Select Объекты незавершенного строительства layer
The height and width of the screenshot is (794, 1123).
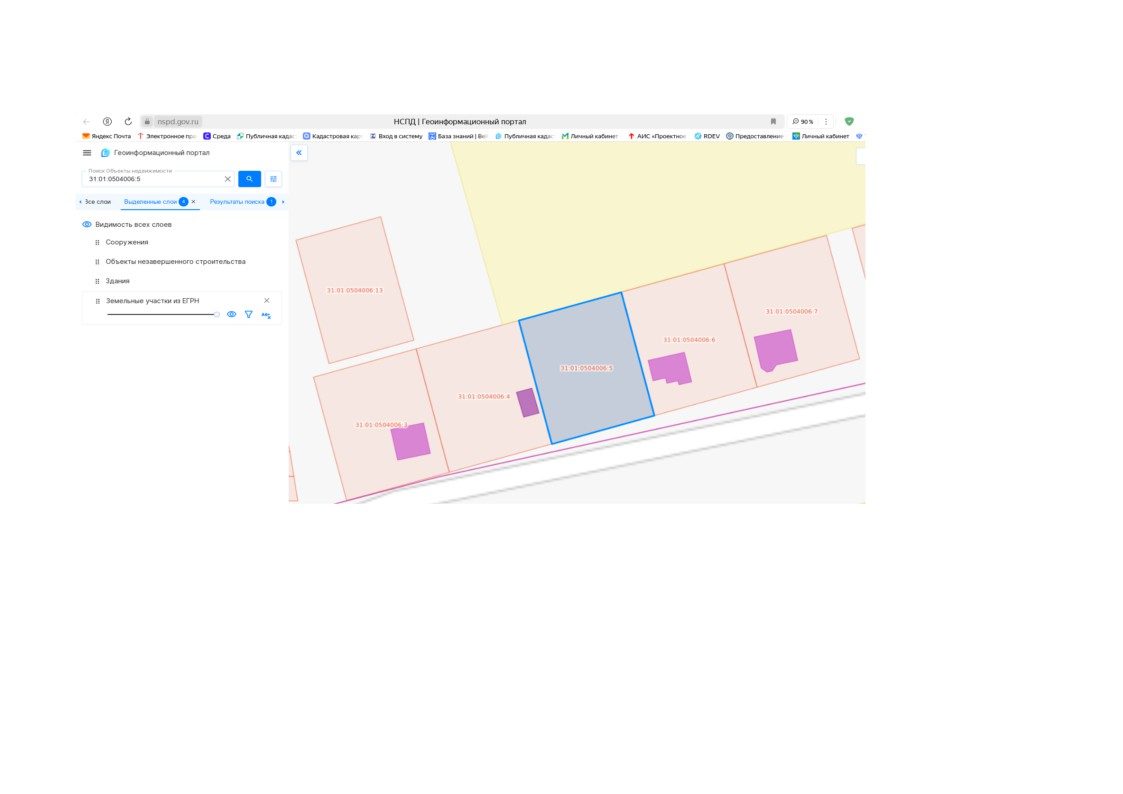click(175, 262)
